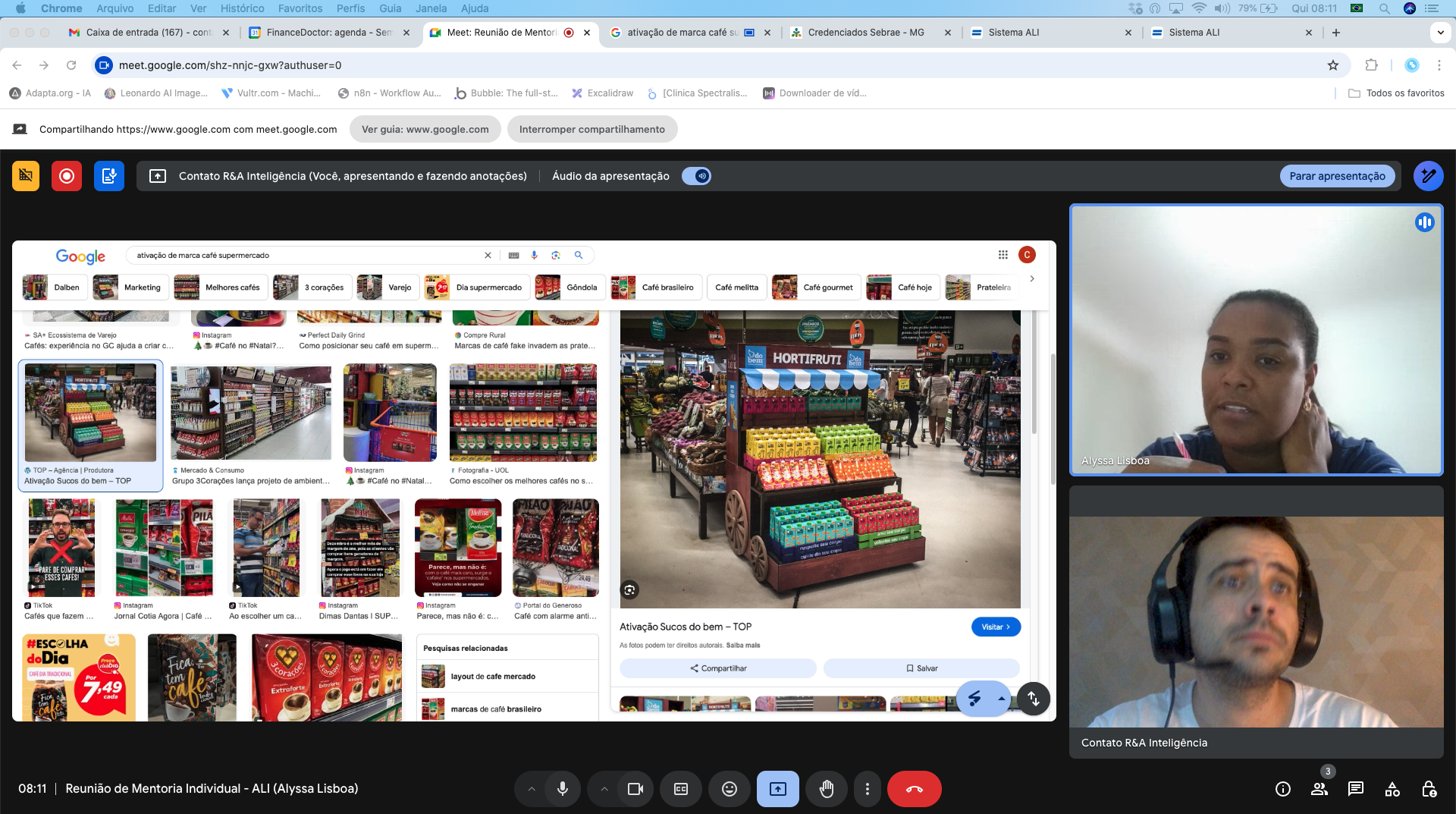Open the on-screen keyboard icon
The height and width of the screenshot is (814, 1456).
(513, 256)
